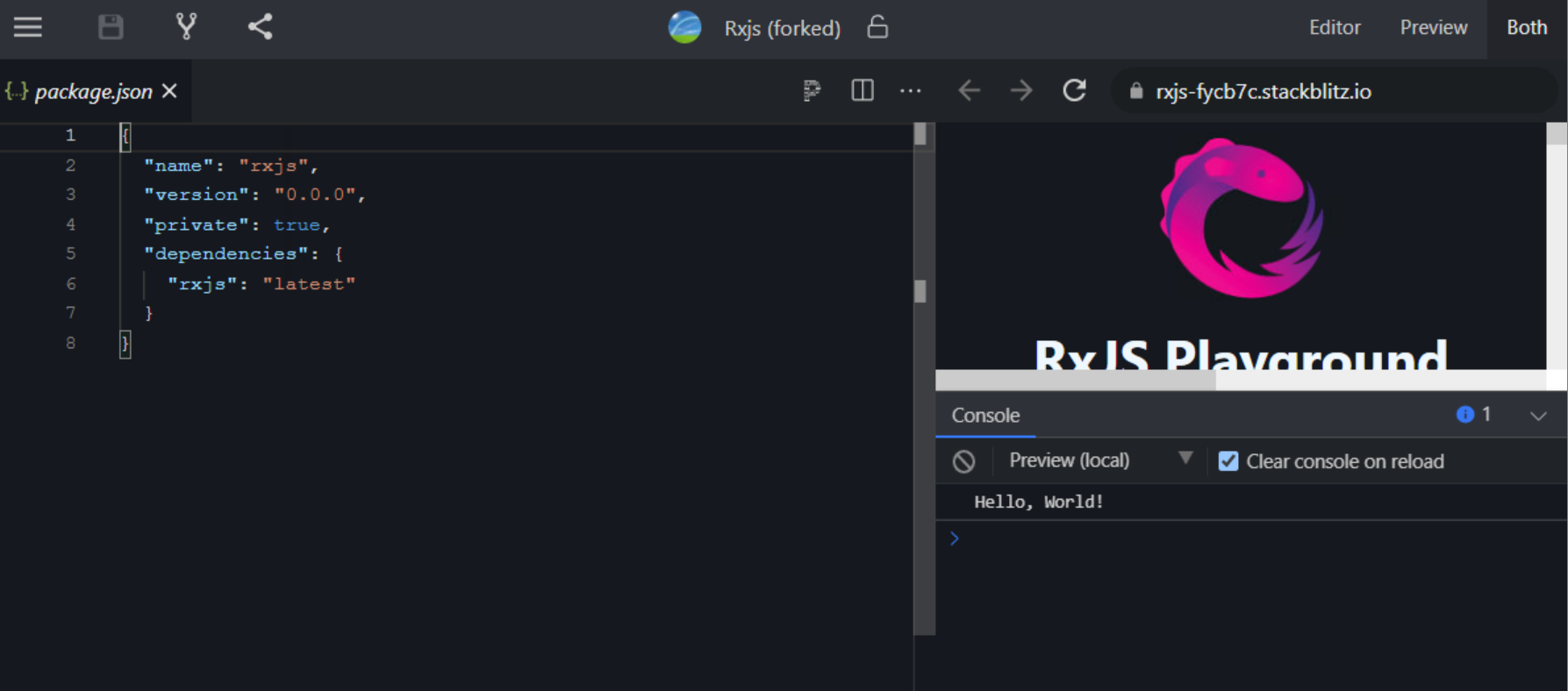This screenshot has width=1568, height=691.
Task: Click the "version" key on line 3
Action: [x=197, y=195]
